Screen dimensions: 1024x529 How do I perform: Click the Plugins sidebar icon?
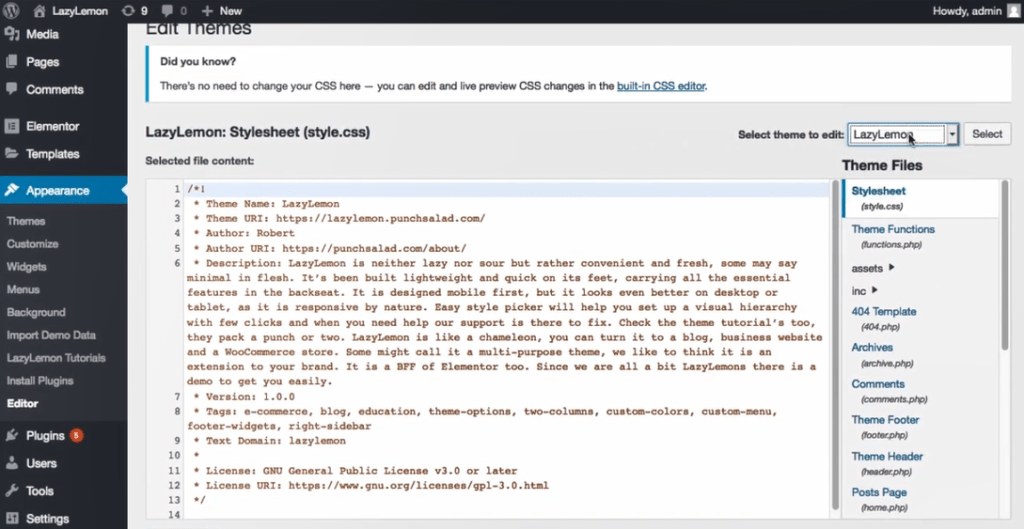coord(12,436)
